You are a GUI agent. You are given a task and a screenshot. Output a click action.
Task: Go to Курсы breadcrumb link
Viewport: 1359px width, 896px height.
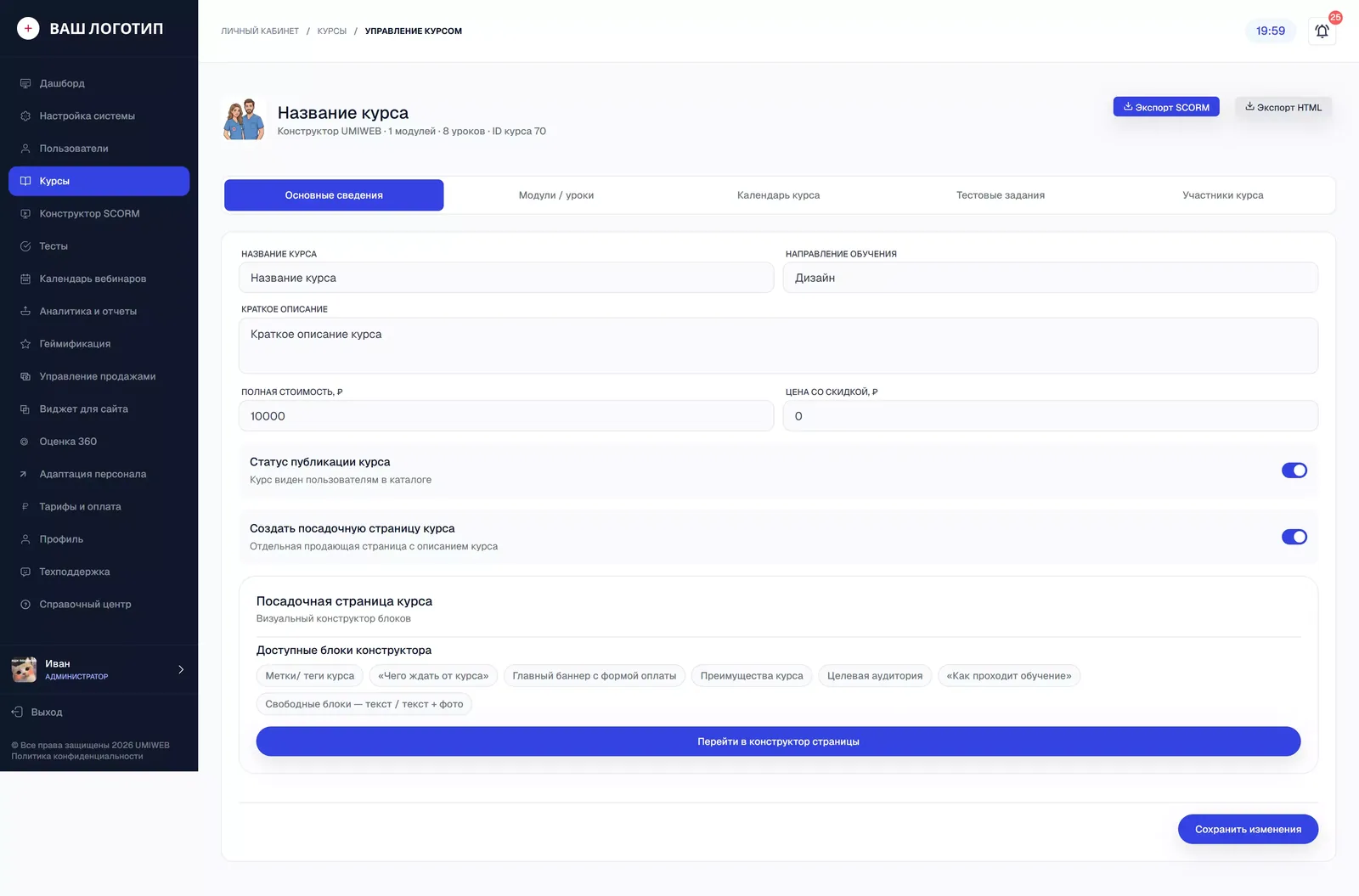(332, 31)
